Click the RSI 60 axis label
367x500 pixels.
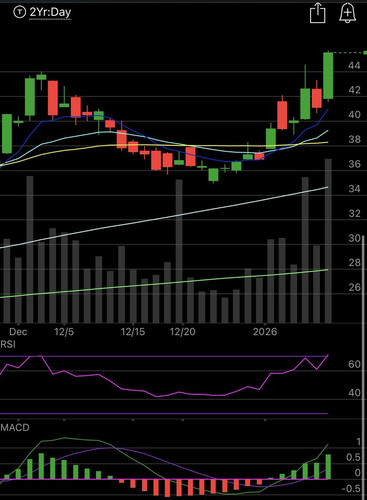[354, 364]
